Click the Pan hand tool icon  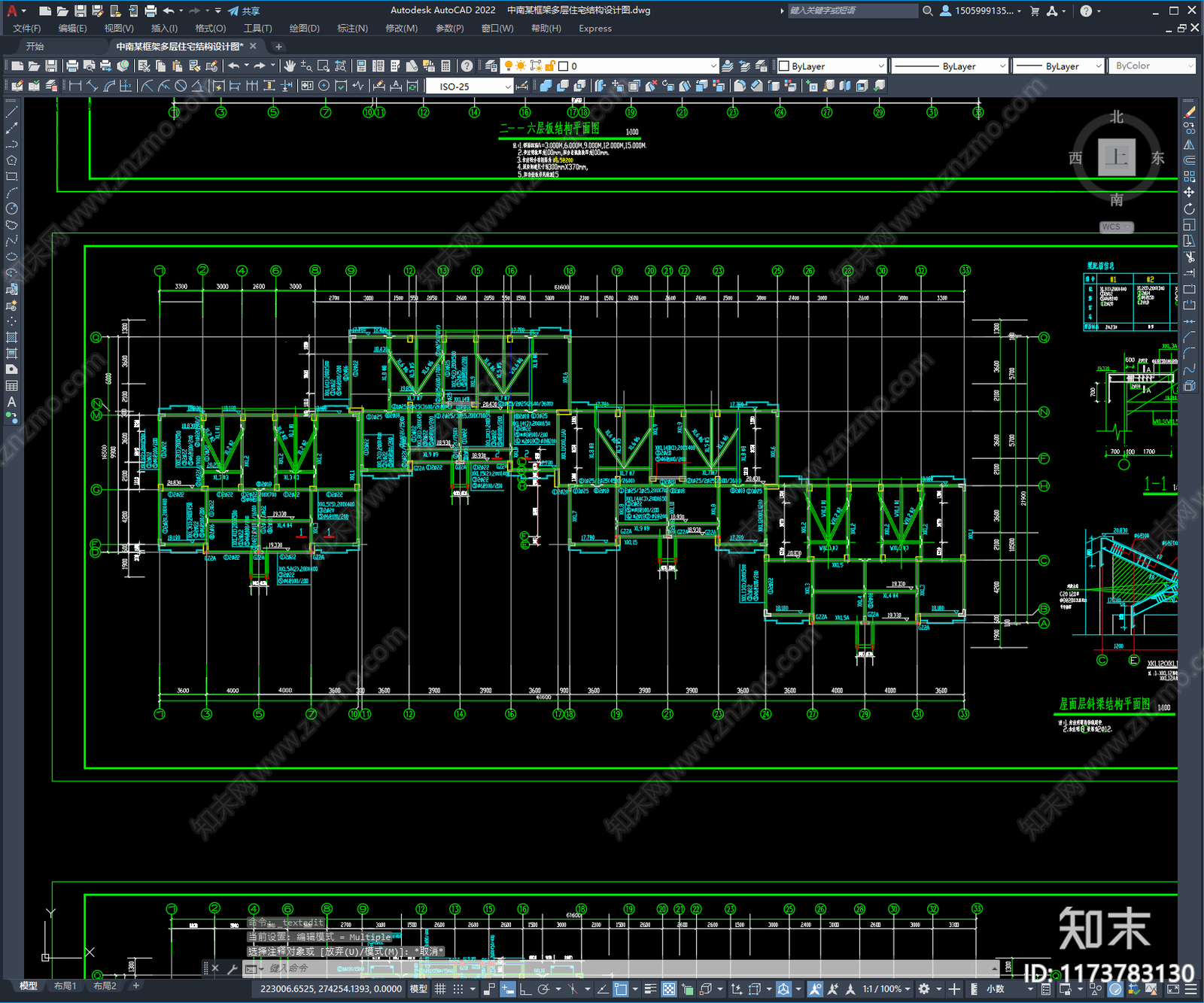pos(290,66)
